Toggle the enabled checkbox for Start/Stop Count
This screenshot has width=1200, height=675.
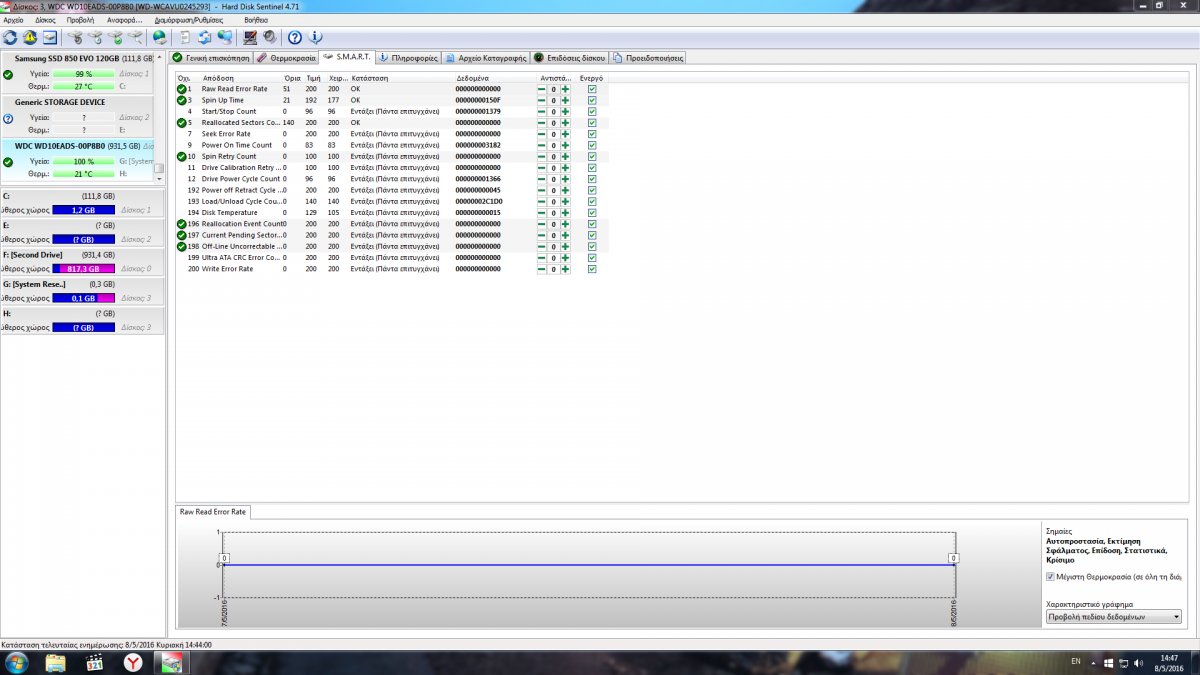592,111
